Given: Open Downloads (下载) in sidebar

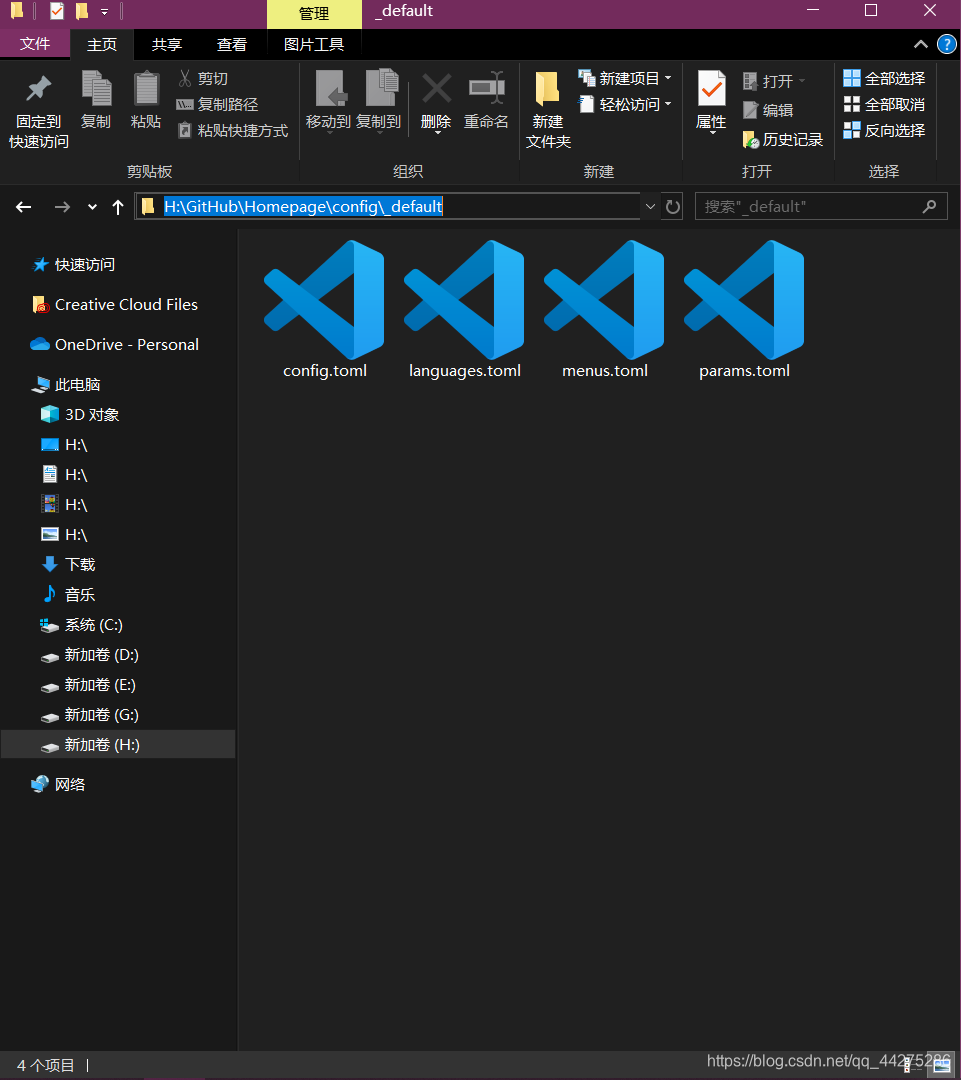Looking at the screenshot, I should pos(68,565).
